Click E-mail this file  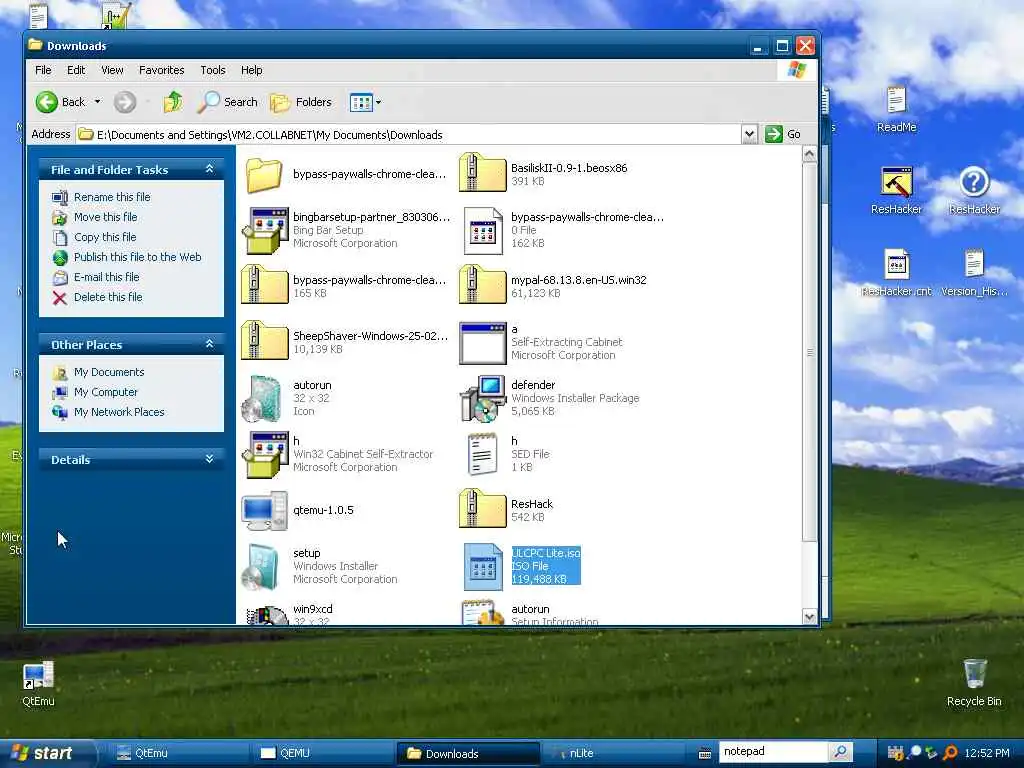[x=106, y=277]
